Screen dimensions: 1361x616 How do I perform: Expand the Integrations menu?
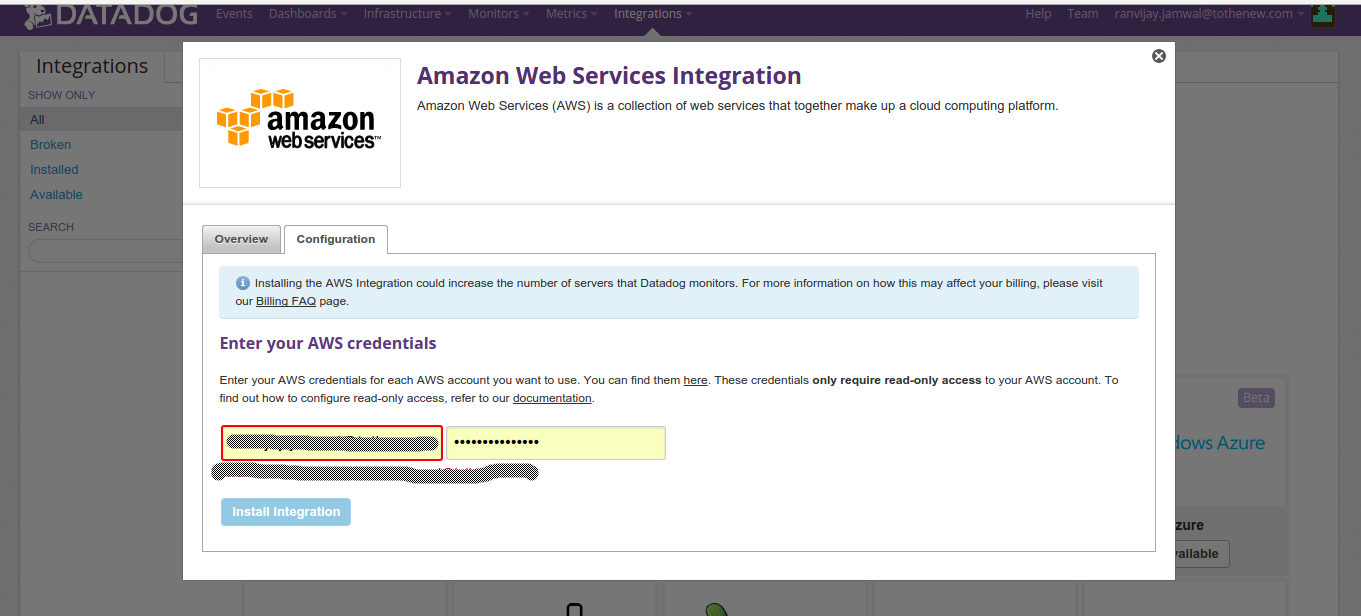(x=652, y=14)
